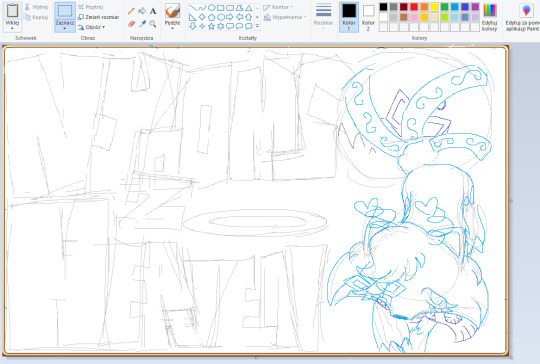Choose the left arrow shape

[239, 17]
